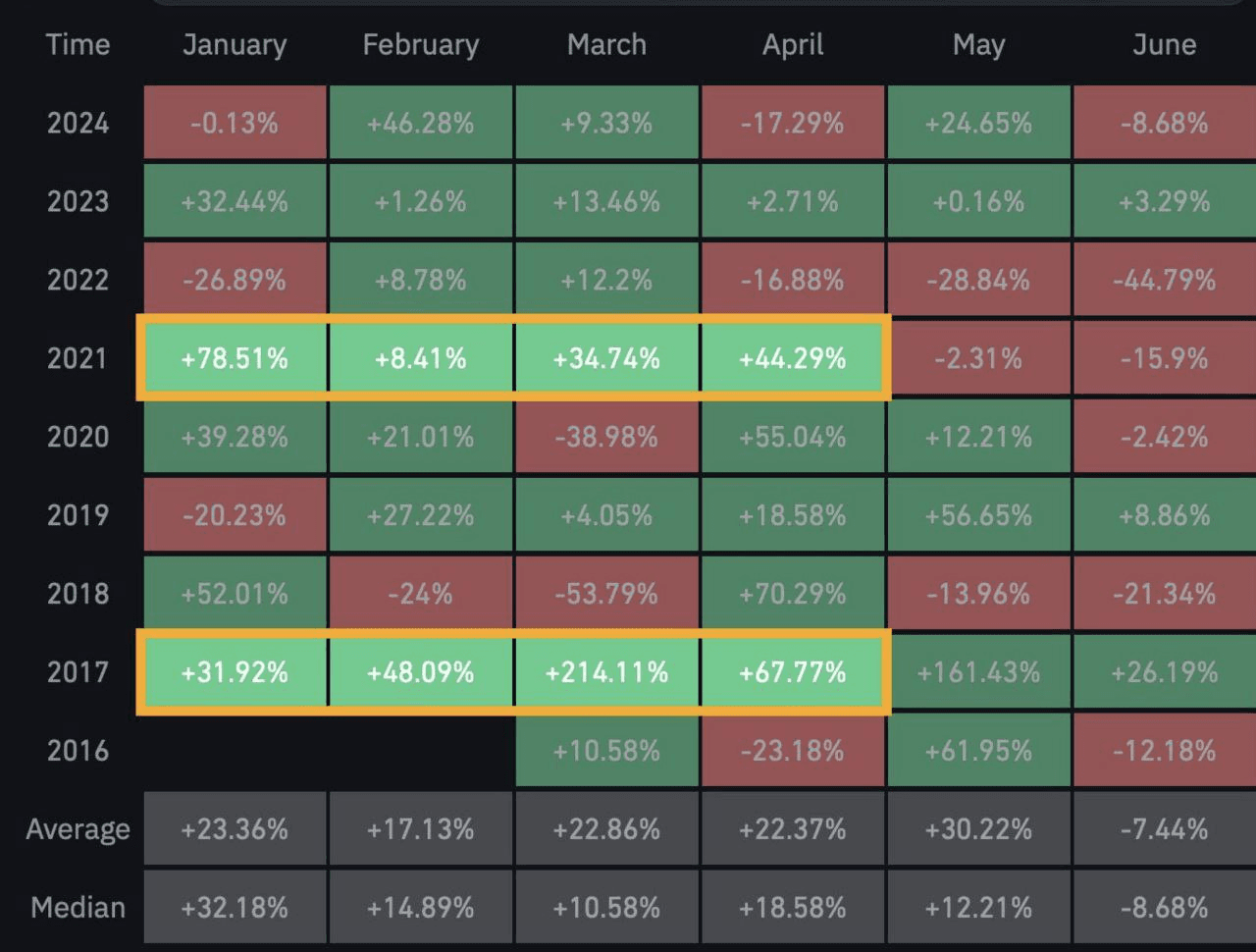The image size is (1256, 952).
Task: Click the -53.79% cell
Action: click(606, 594)
